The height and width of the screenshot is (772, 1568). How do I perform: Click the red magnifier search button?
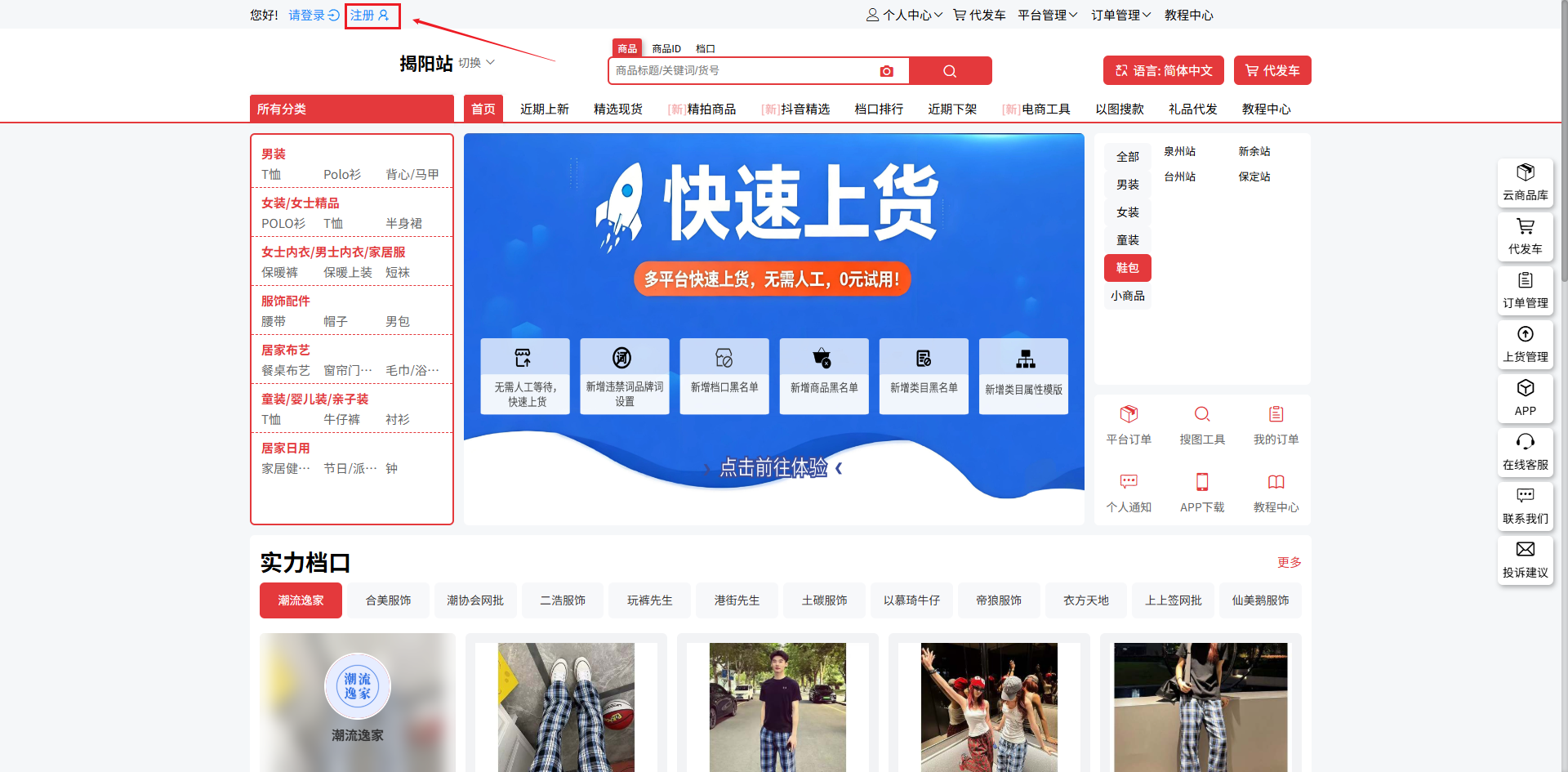950,71
